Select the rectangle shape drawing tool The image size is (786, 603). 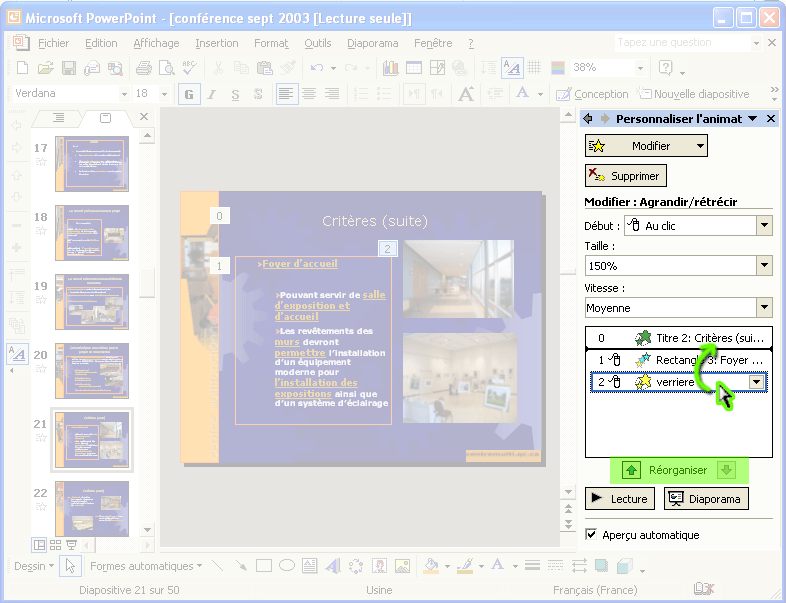[x=263, y=566]
